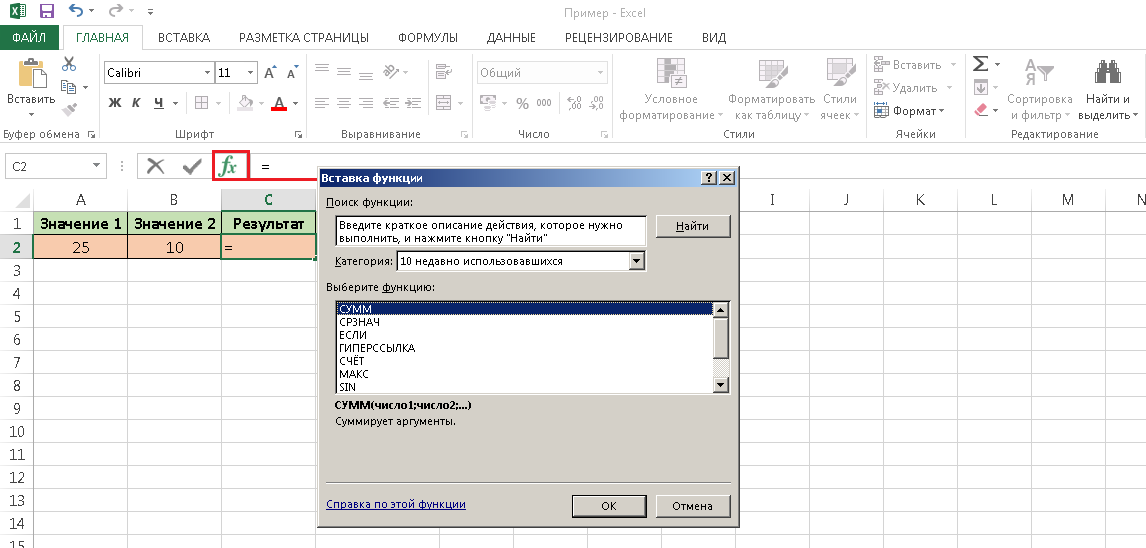Click the merge and center icon
This screenshot has width=1146, height=548.
click(x=443, y=103)
